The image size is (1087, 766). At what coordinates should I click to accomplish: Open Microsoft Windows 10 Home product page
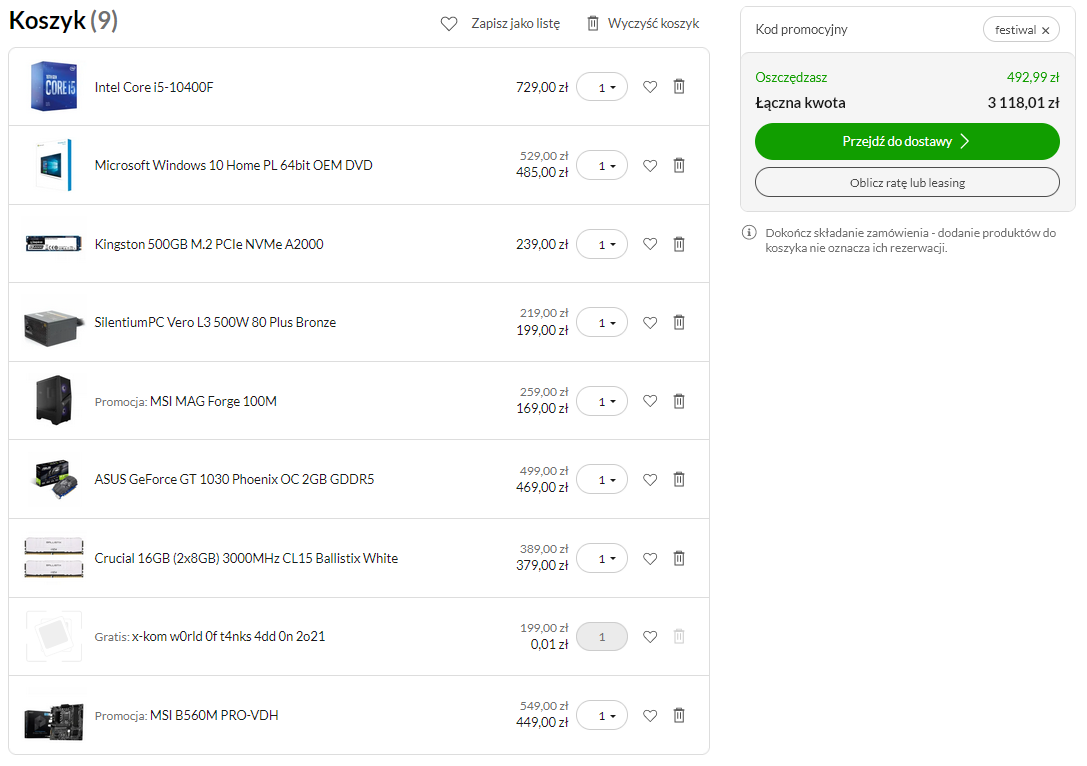(234, 166)
